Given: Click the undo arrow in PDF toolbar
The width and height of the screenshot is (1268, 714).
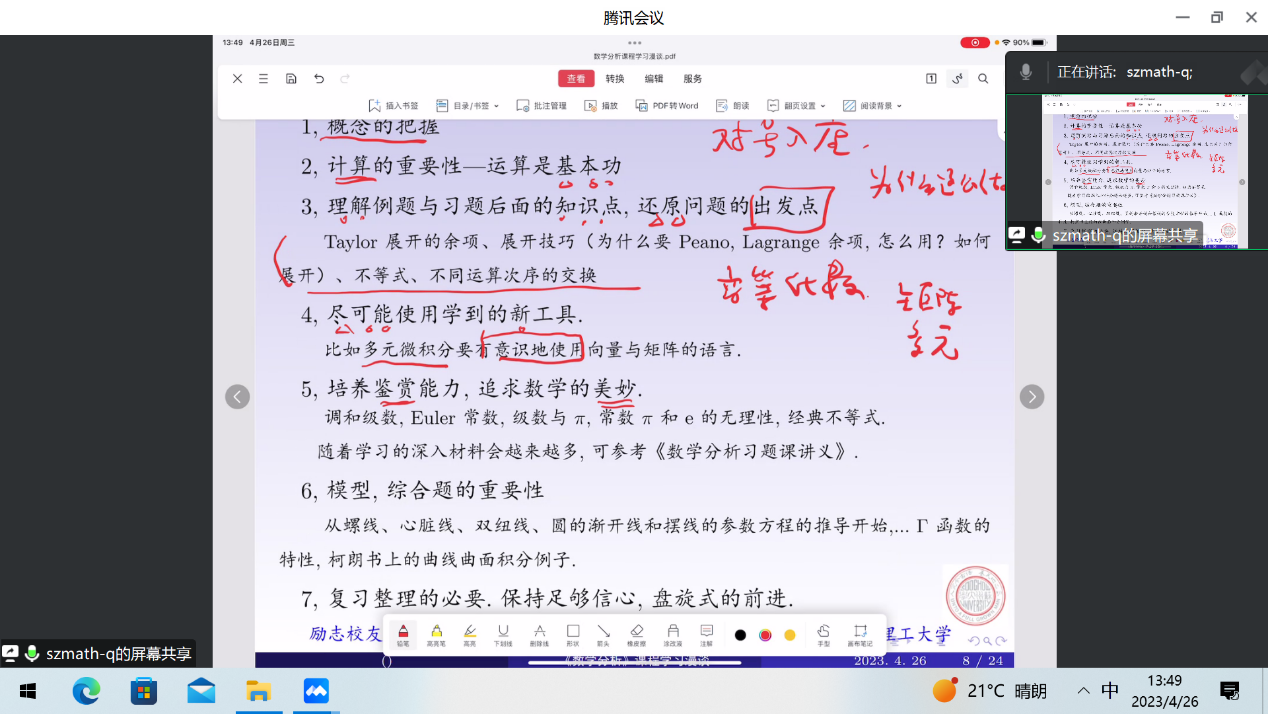Looking at the screenshot, I should click(x=319, y=79).
